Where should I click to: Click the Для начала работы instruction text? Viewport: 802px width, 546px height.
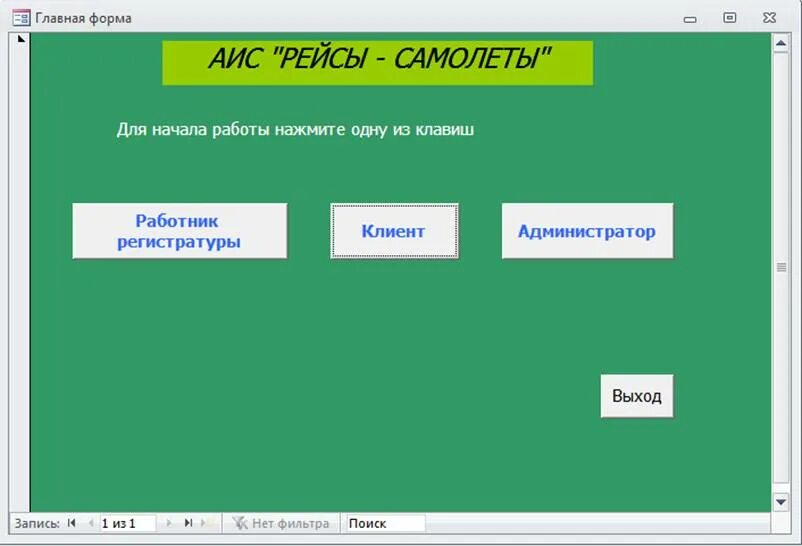295,129
